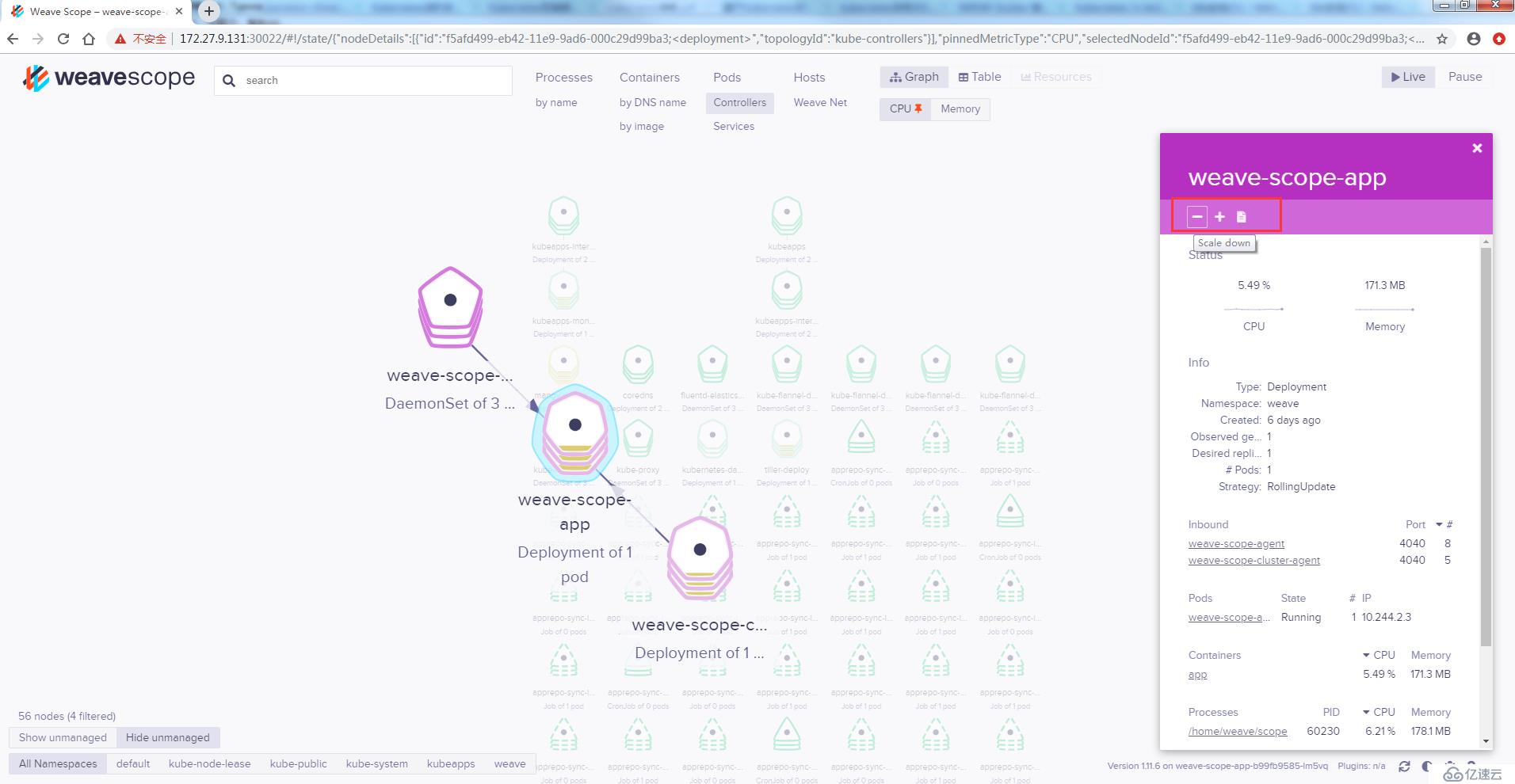This screenshot has height=784, width=1515.
Task: Select the highlighted weave-scope-app node
Action: [575, 432]
